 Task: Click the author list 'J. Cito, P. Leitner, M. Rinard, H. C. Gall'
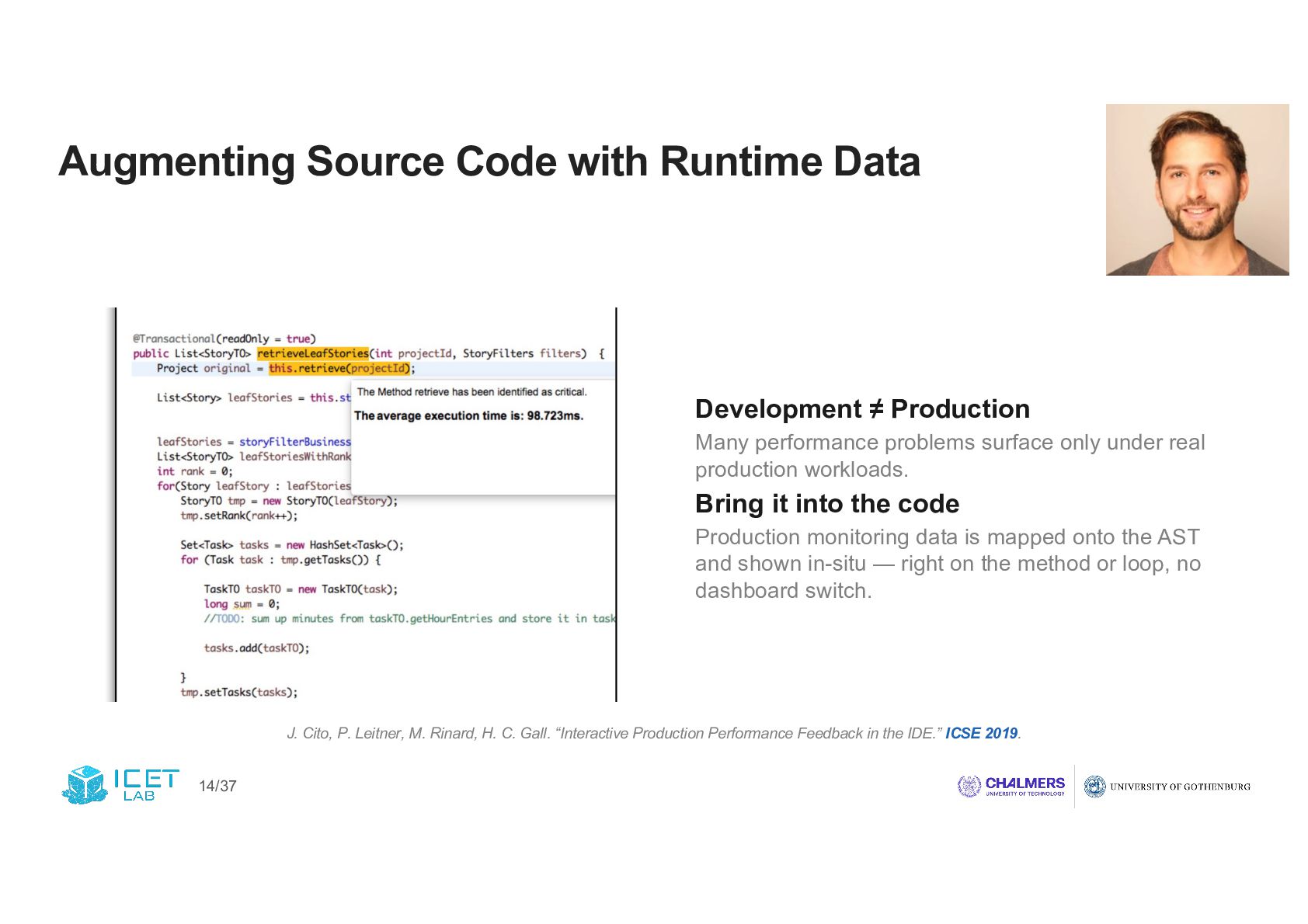click(x=418, y=734)
